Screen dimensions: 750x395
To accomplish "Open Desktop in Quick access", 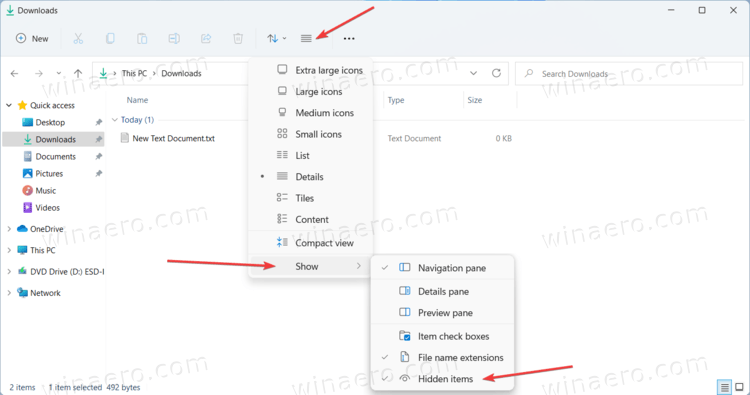I will coord(50,122).
